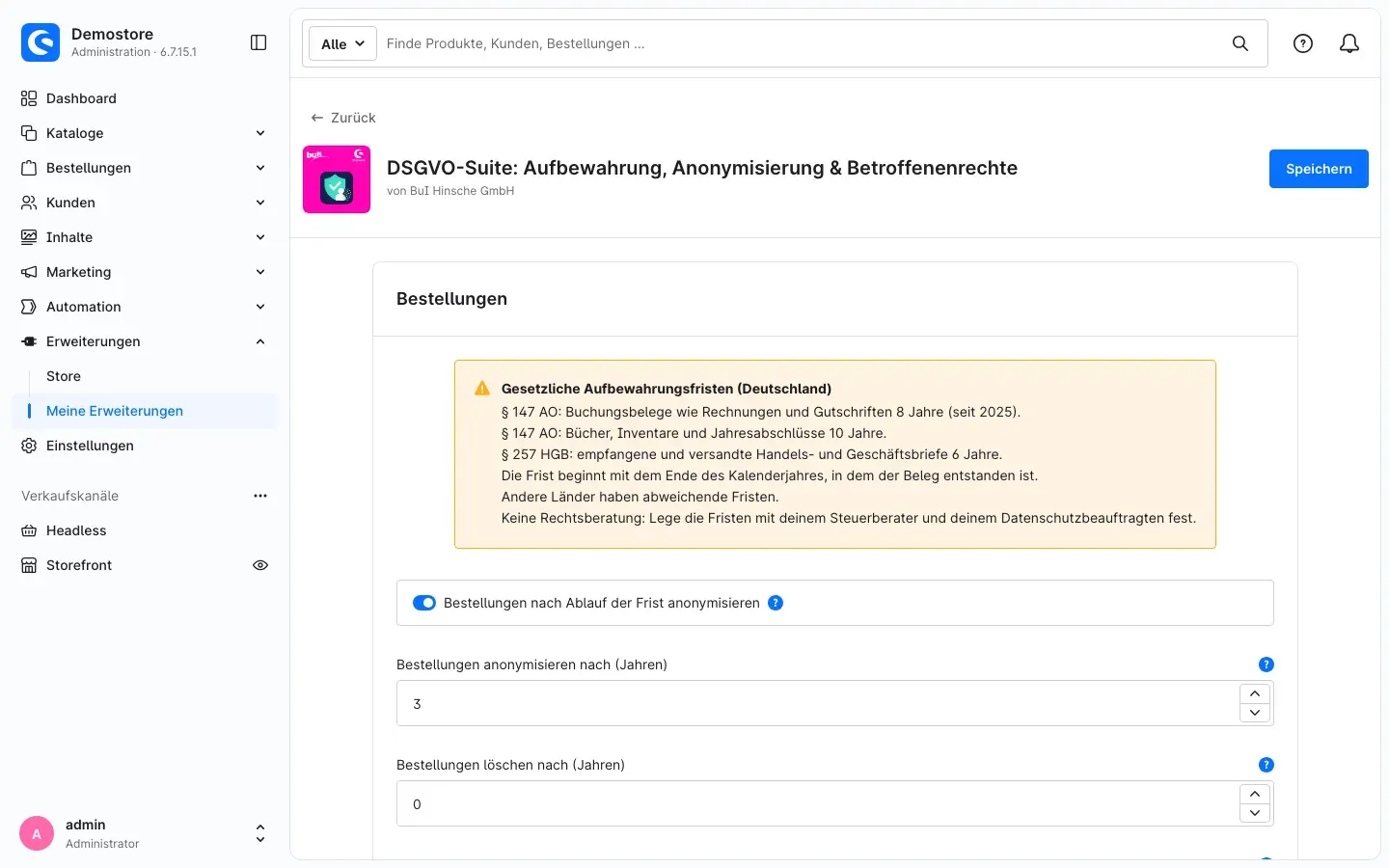The width and height of the screenshot is (1389, 868).
Task: Open Verkaufskanäle three-dot menu
Action: point(260,496)
